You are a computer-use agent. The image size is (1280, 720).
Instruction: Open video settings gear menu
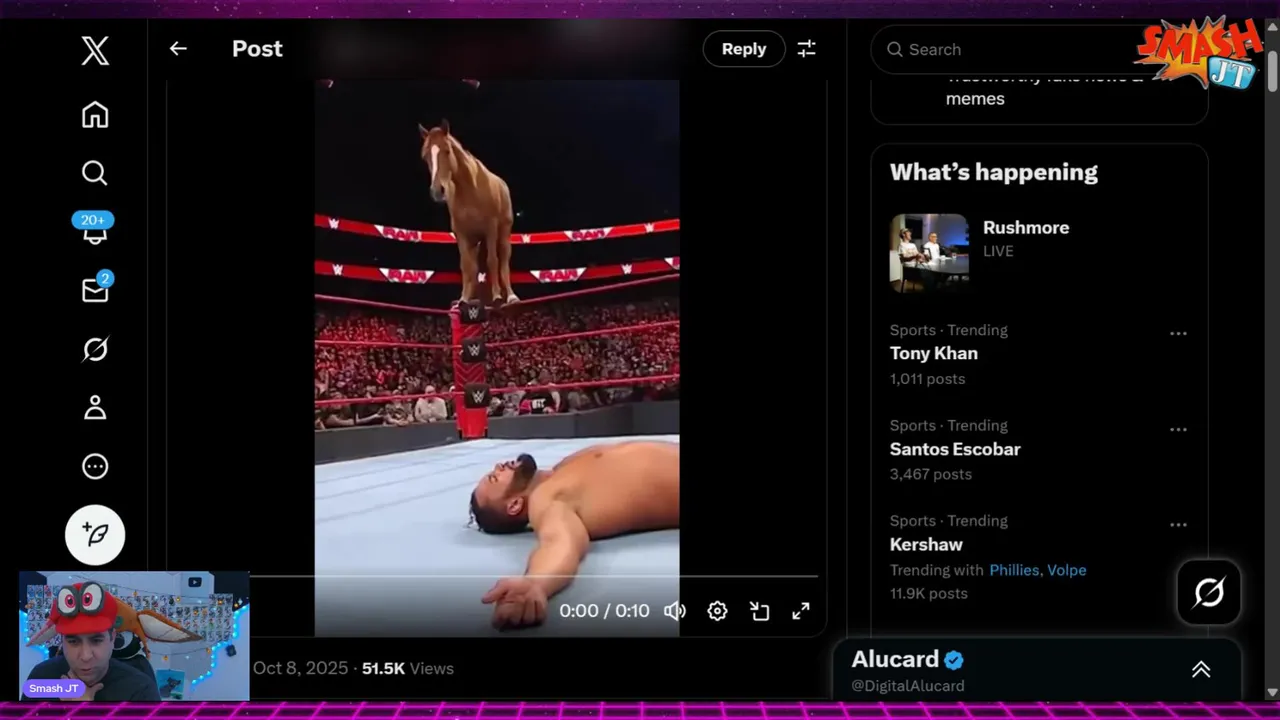717,611
